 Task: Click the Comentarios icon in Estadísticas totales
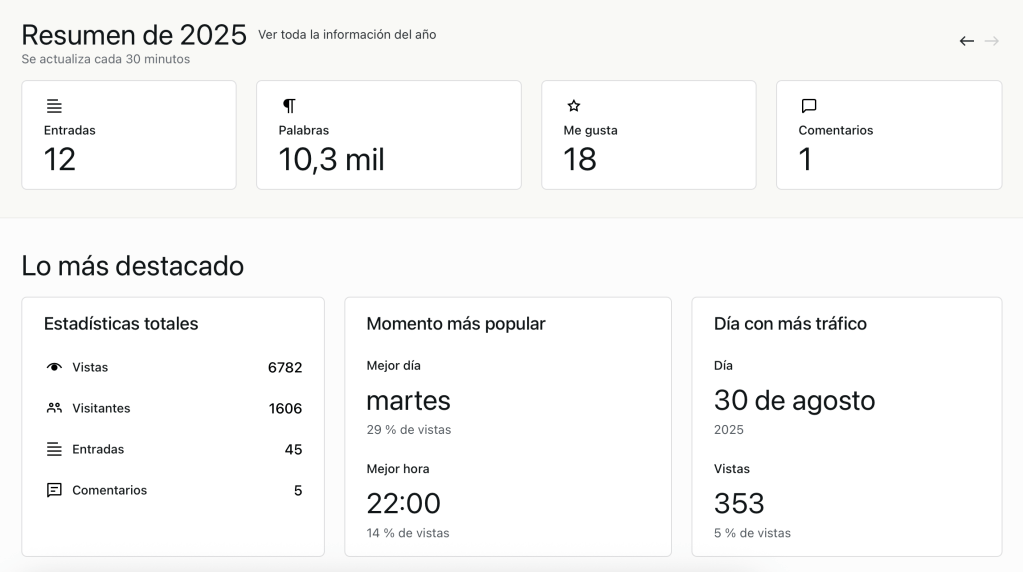click(x=54, y=491)
